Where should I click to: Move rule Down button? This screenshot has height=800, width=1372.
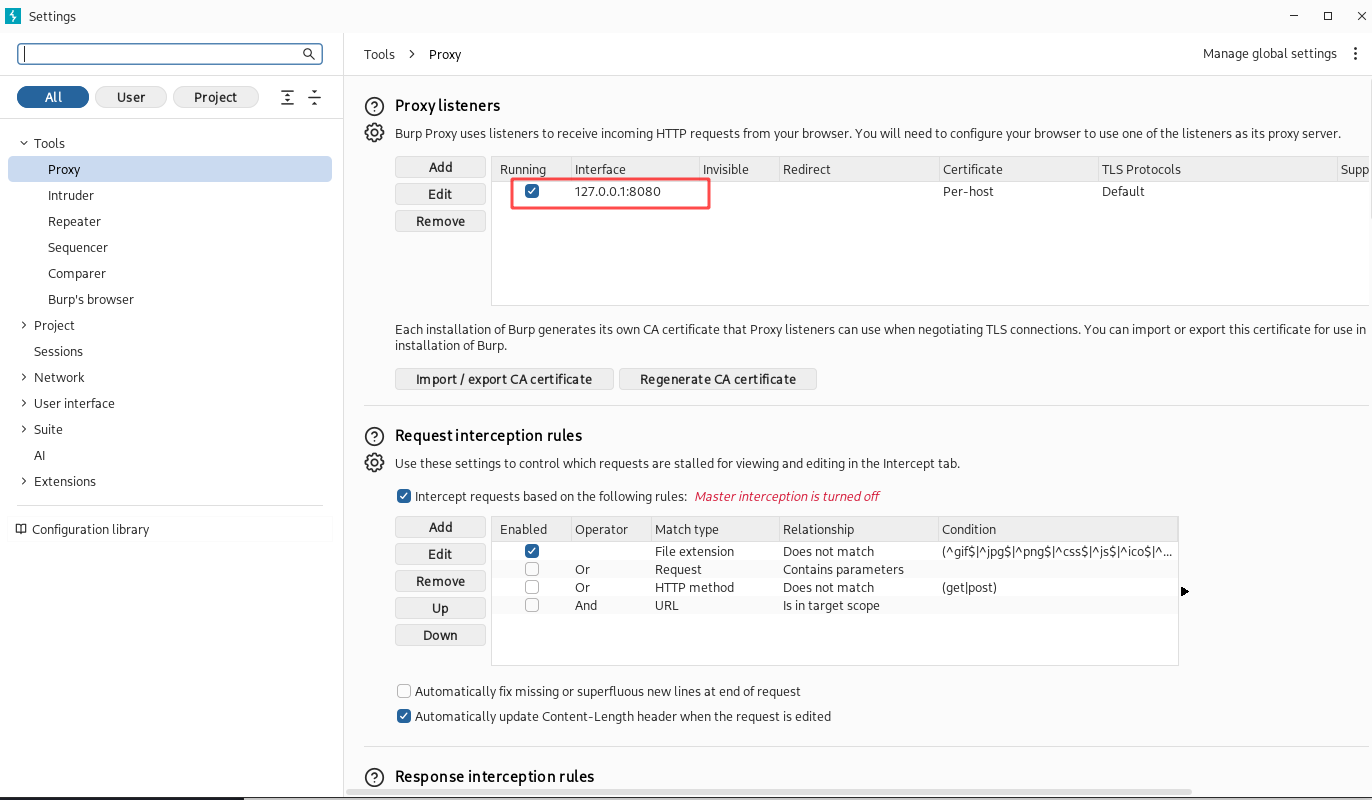(440, 635)
